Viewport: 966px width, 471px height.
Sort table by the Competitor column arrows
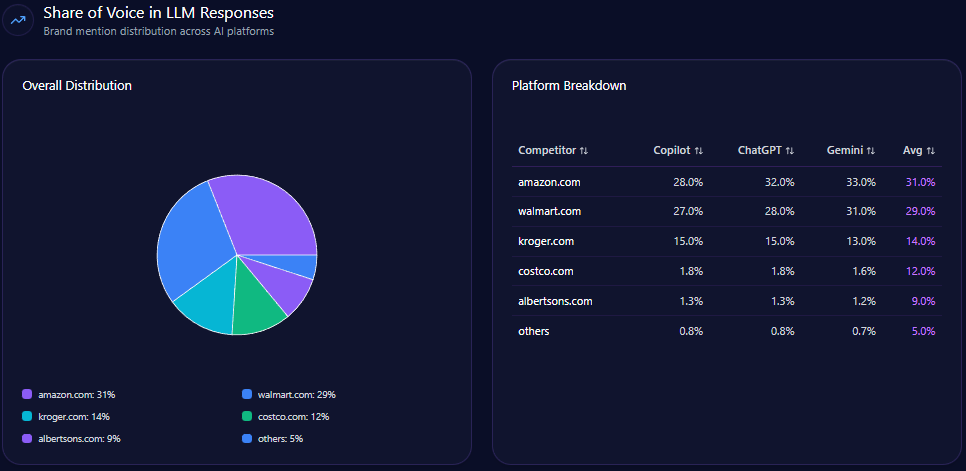click(584, 151)
